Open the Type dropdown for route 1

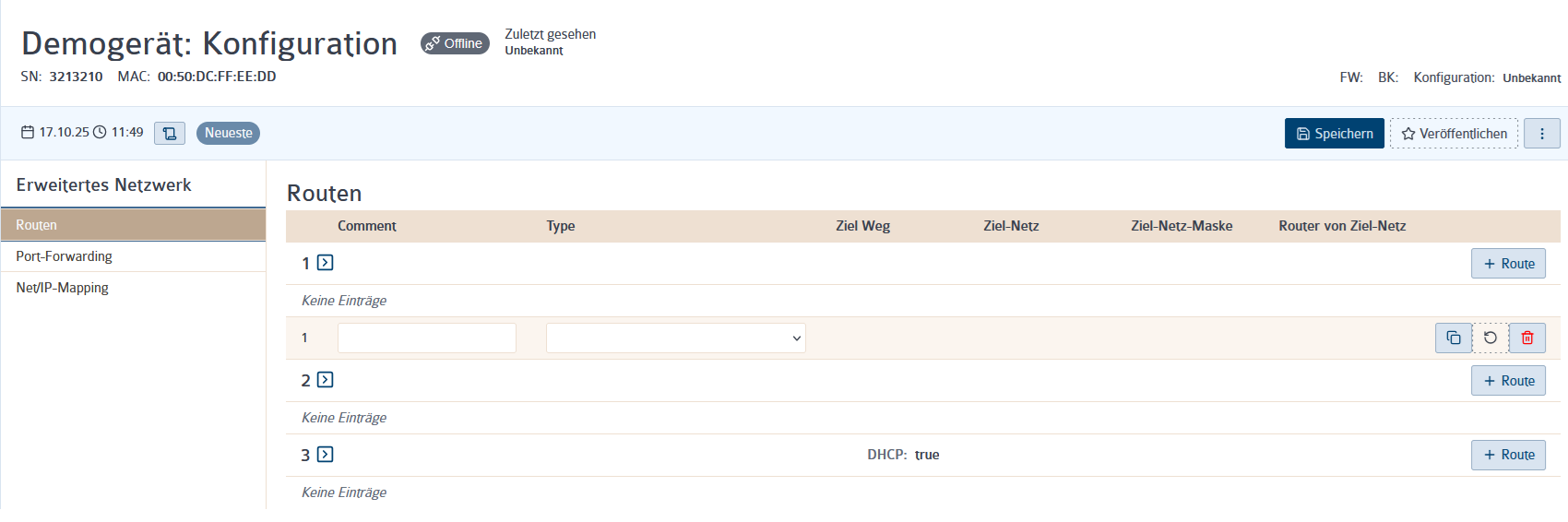(676, 338)
